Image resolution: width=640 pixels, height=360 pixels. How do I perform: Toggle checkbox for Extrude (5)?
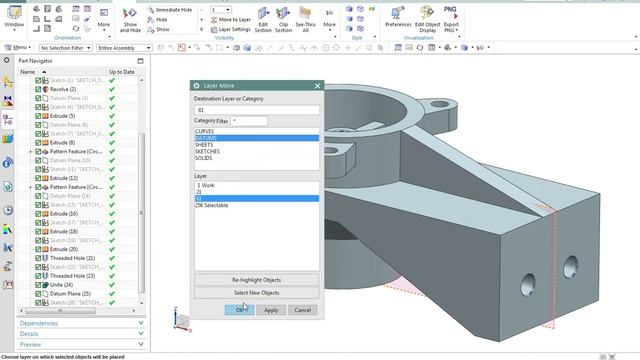(38, 116)
